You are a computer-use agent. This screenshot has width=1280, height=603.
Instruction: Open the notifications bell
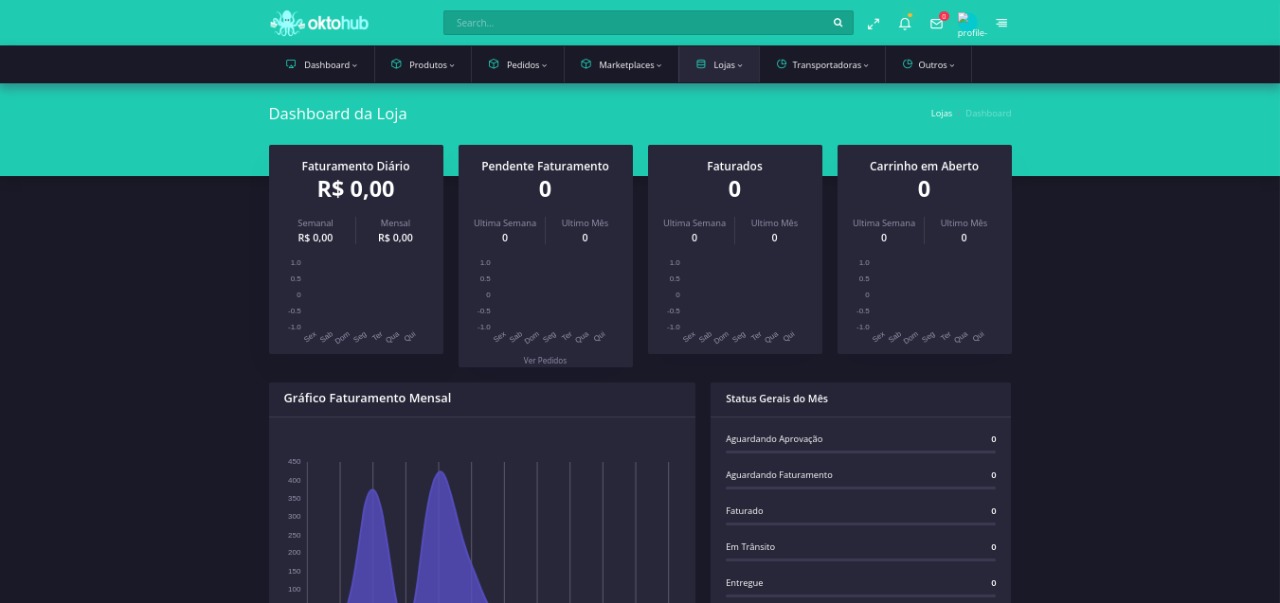tap(905, 23)
